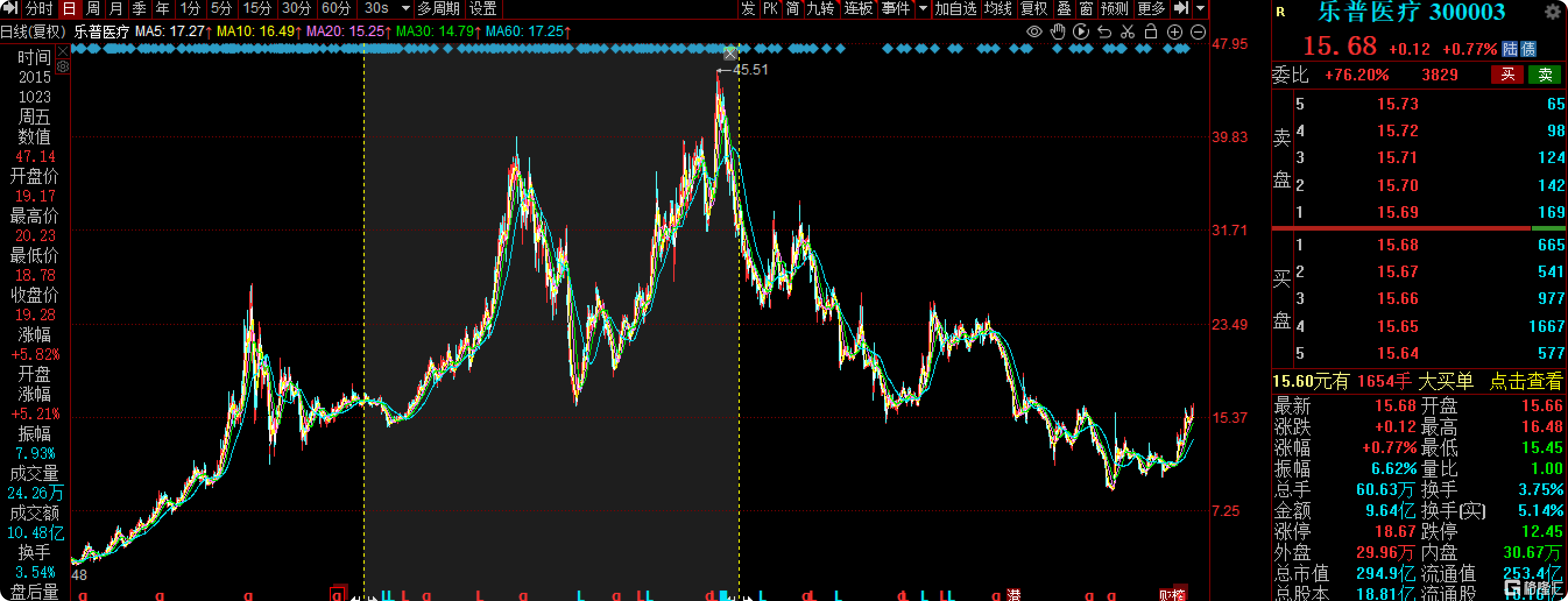Image resolution: width=1568 pixels, height=601 pixels.
Task: Select the hand pan tool
Action: point(1058,31)
